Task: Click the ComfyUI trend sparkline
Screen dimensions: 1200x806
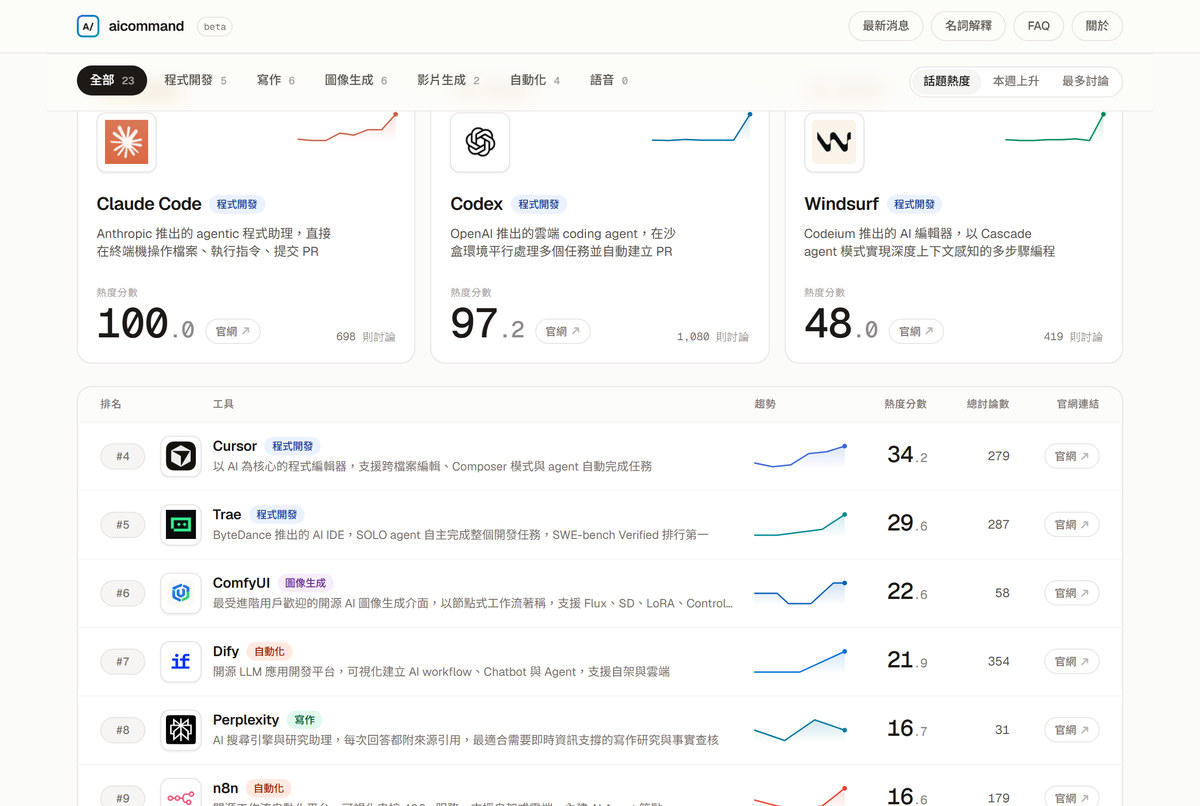Action: coord(800,593)
